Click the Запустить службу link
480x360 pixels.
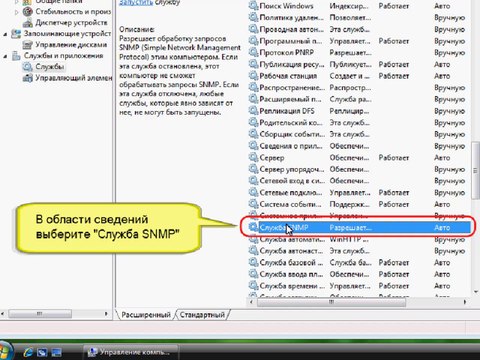(x=136, y=3)
